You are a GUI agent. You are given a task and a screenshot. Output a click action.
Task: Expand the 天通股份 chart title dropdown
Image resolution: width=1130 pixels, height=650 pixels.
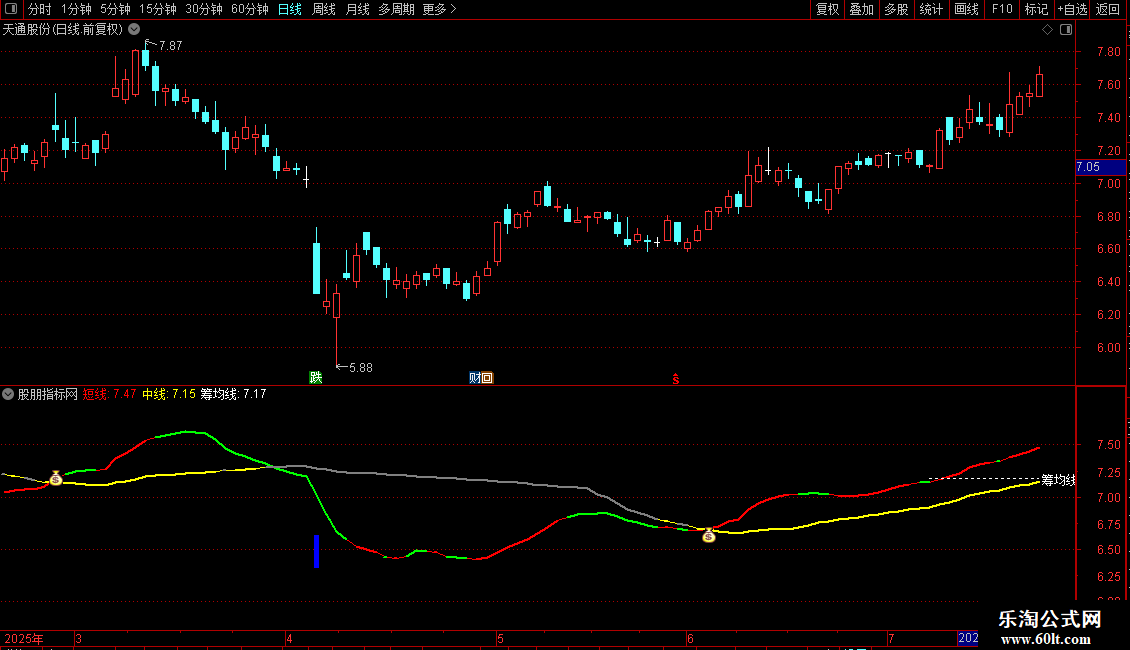point(134,30)
